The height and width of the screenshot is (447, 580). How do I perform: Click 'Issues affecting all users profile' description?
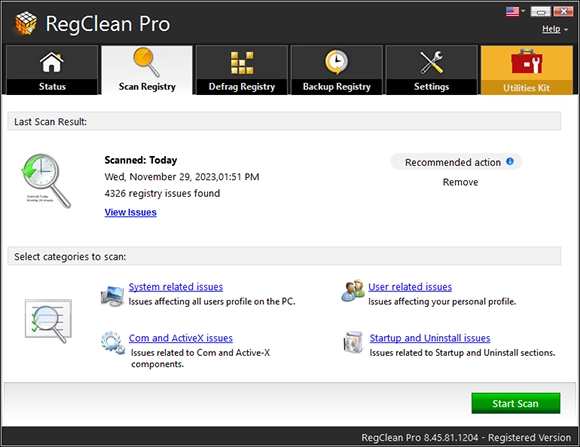pos(212,302)
